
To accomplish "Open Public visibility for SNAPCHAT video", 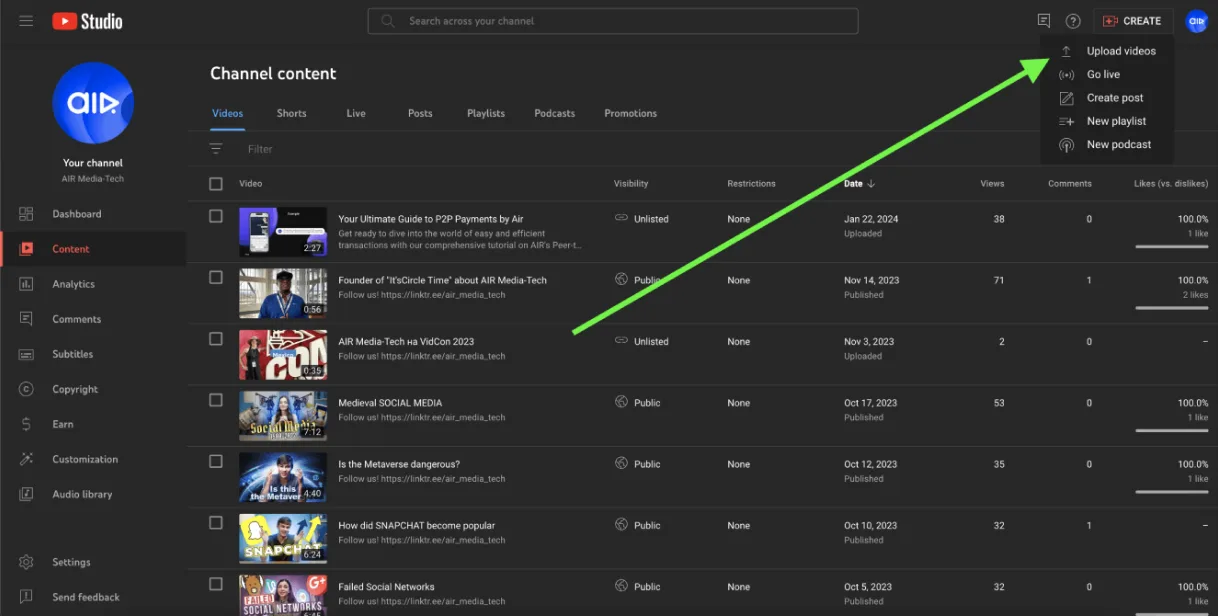I will tap(638, 525).
